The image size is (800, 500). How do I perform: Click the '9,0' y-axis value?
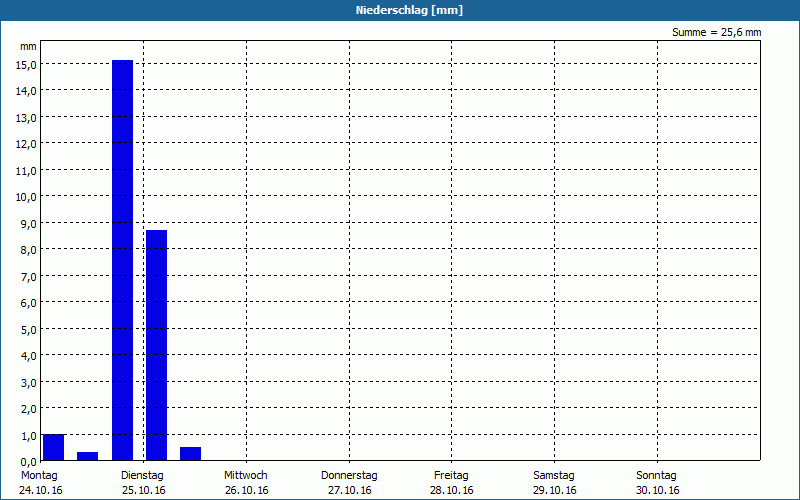[x=29, y=223]
